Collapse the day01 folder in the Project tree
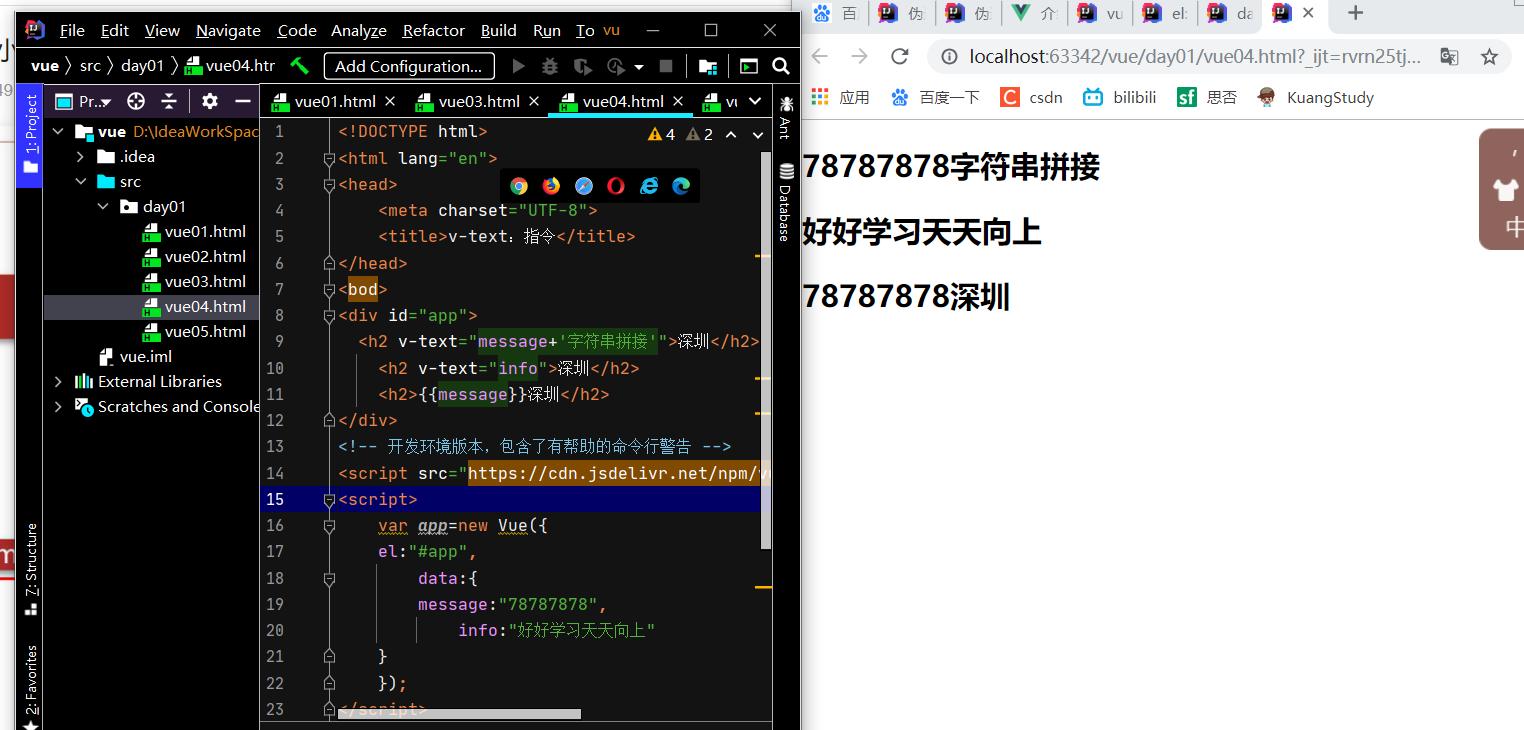The image size is (1524, 730). point(103,206)
